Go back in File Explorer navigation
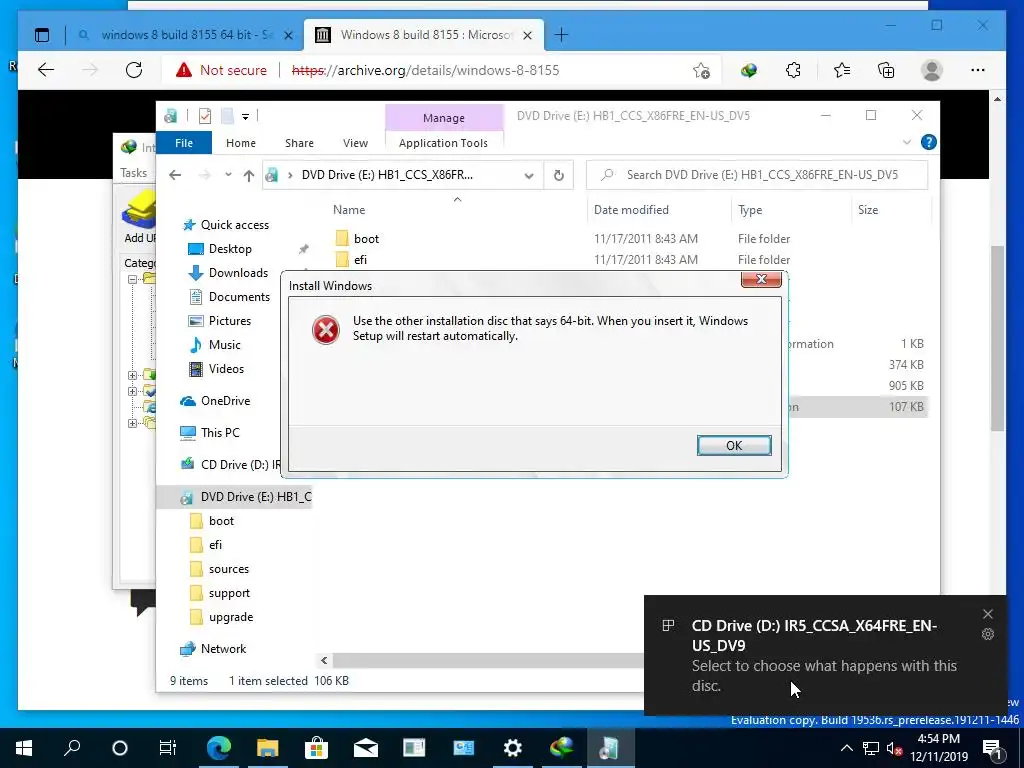 click(x=175, y=175)
